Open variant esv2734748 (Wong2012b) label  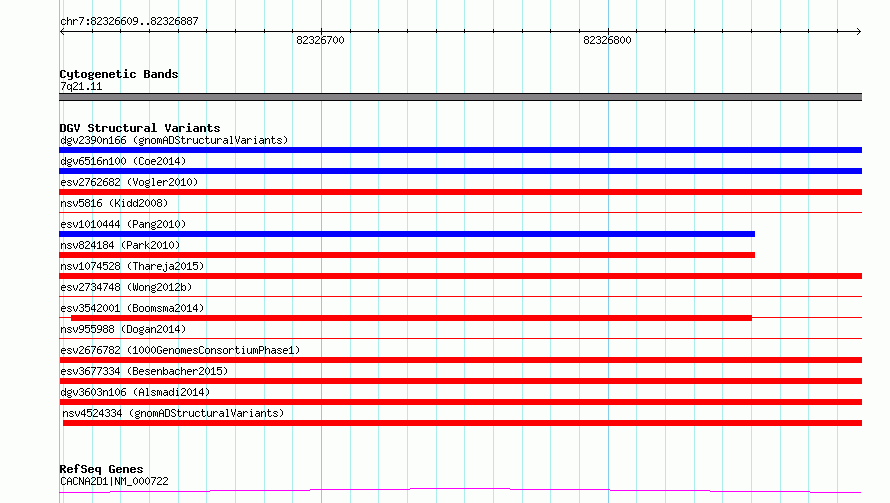[126, 287]
